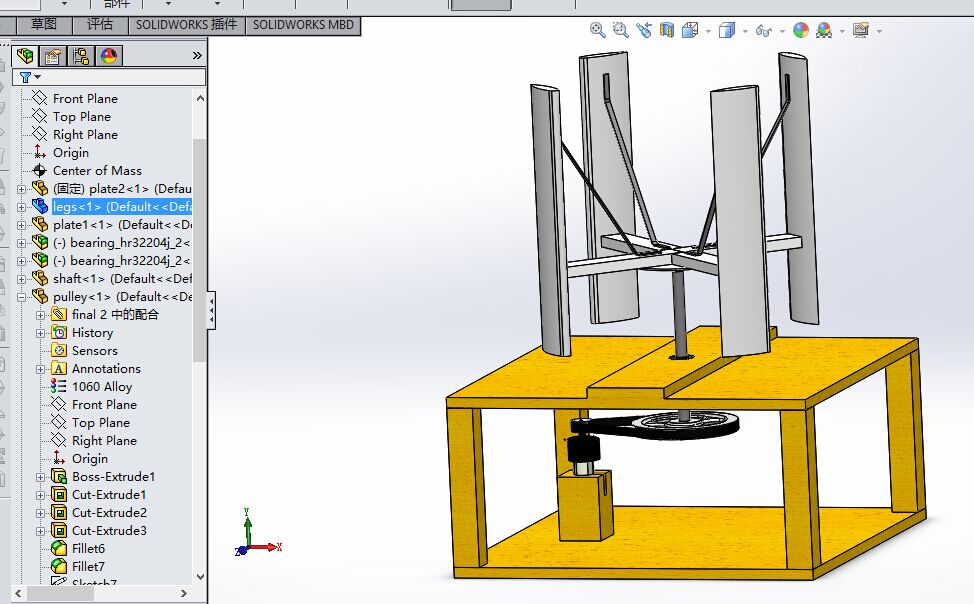Select the pulley's Right Plane
Viewport: 974px width, 604px height.
(104, 441)
